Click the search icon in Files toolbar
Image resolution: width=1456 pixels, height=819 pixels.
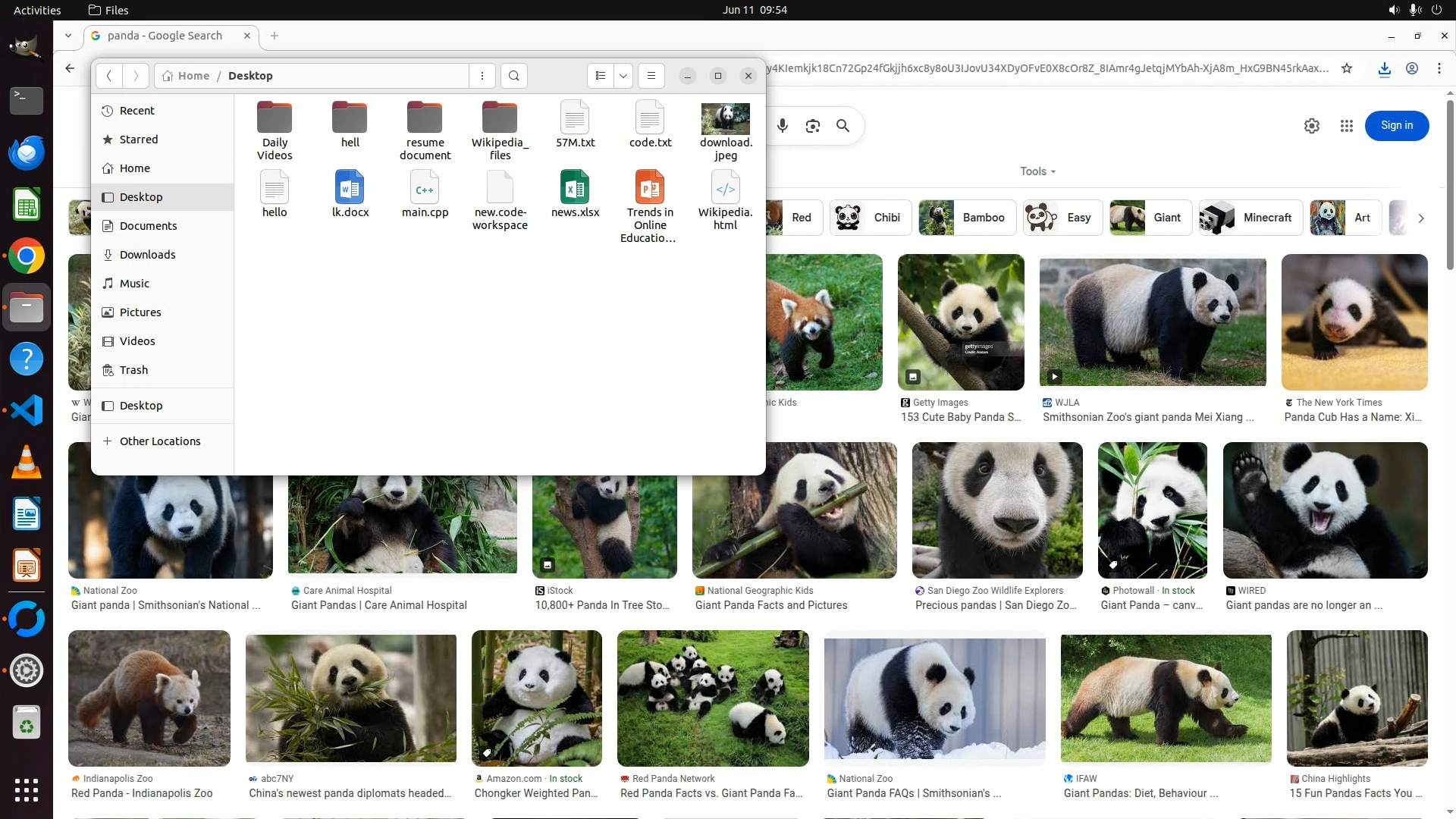(514, 76)
